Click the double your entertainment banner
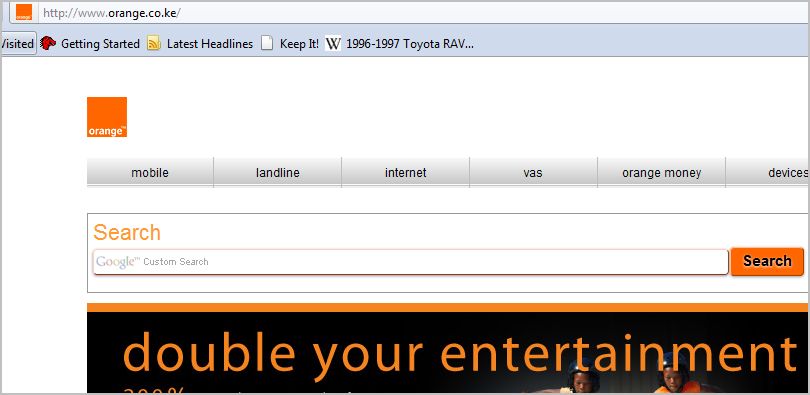 (448, 349)
